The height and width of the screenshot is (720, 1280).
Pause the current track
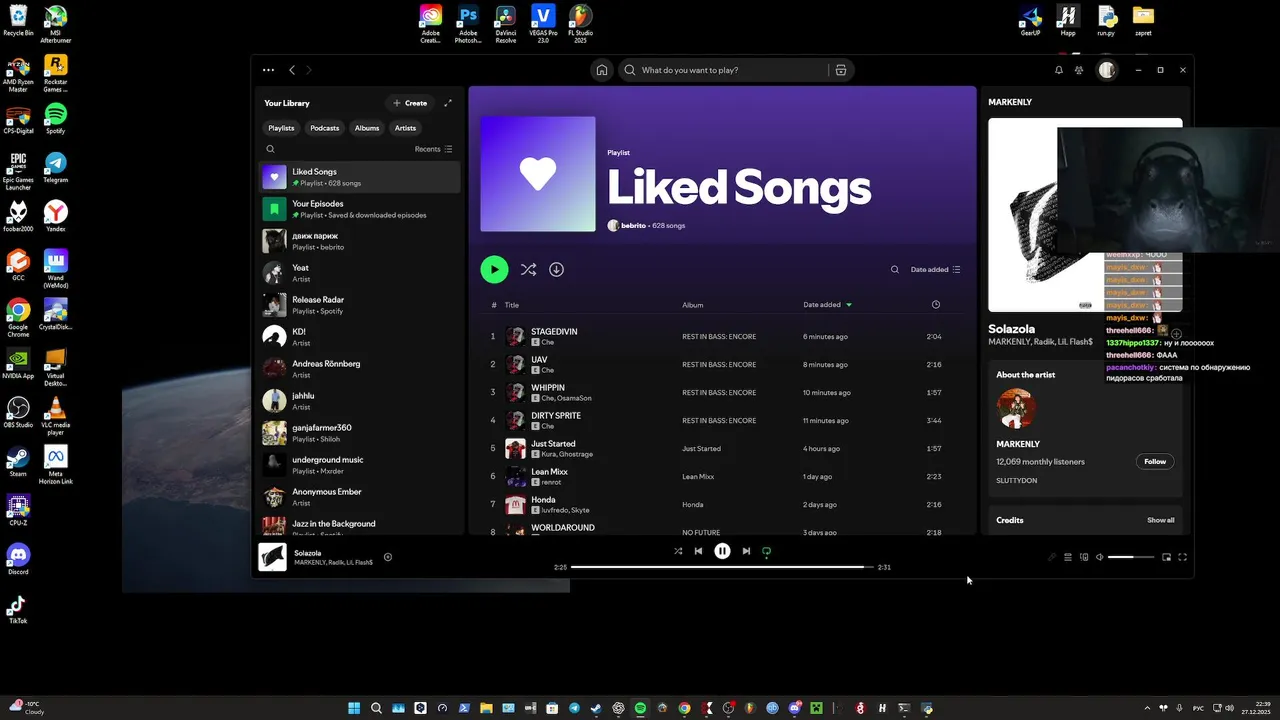click(x=722, y=551)
